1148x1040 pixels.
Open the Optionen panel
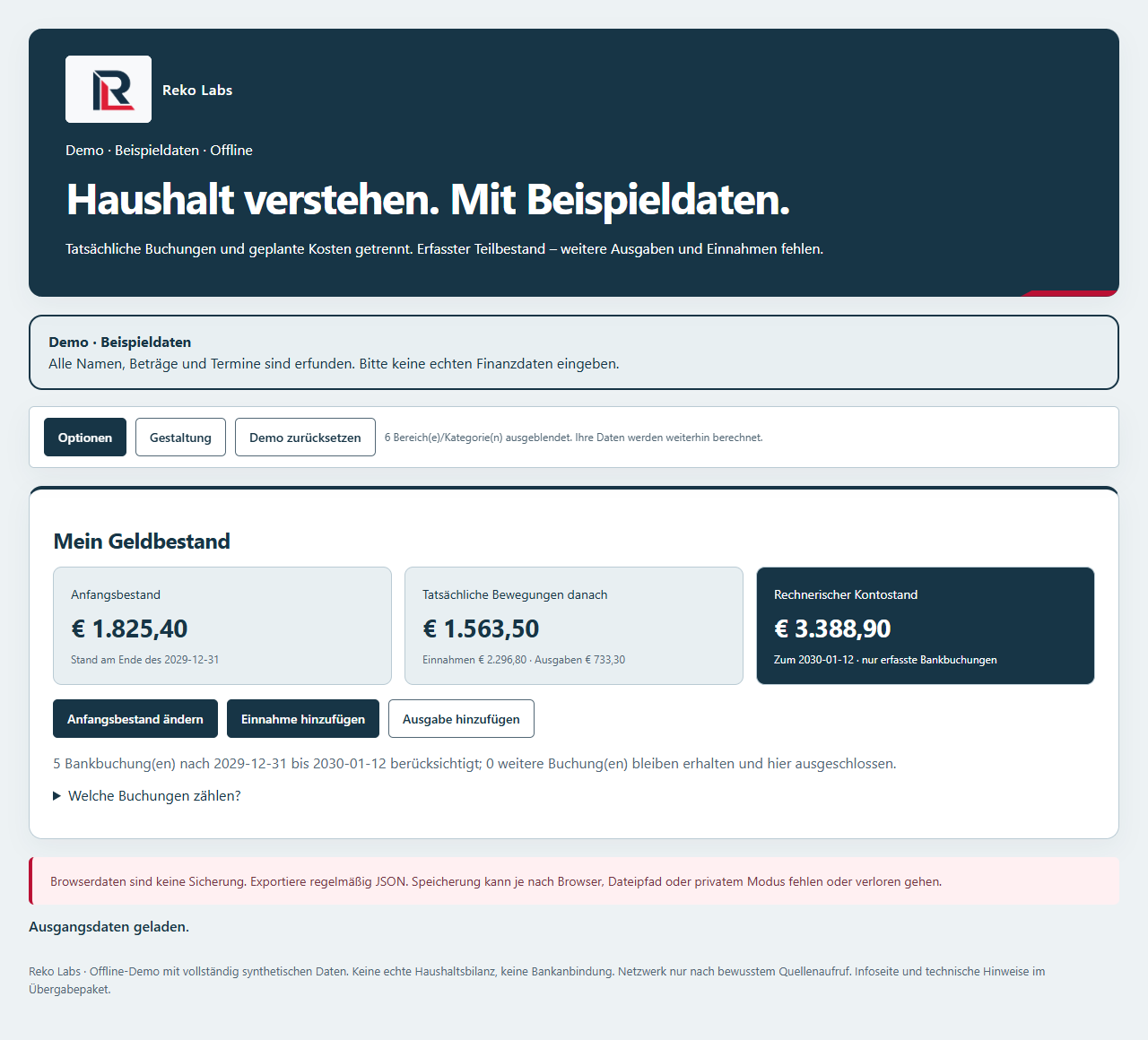[x=85, y=438]
